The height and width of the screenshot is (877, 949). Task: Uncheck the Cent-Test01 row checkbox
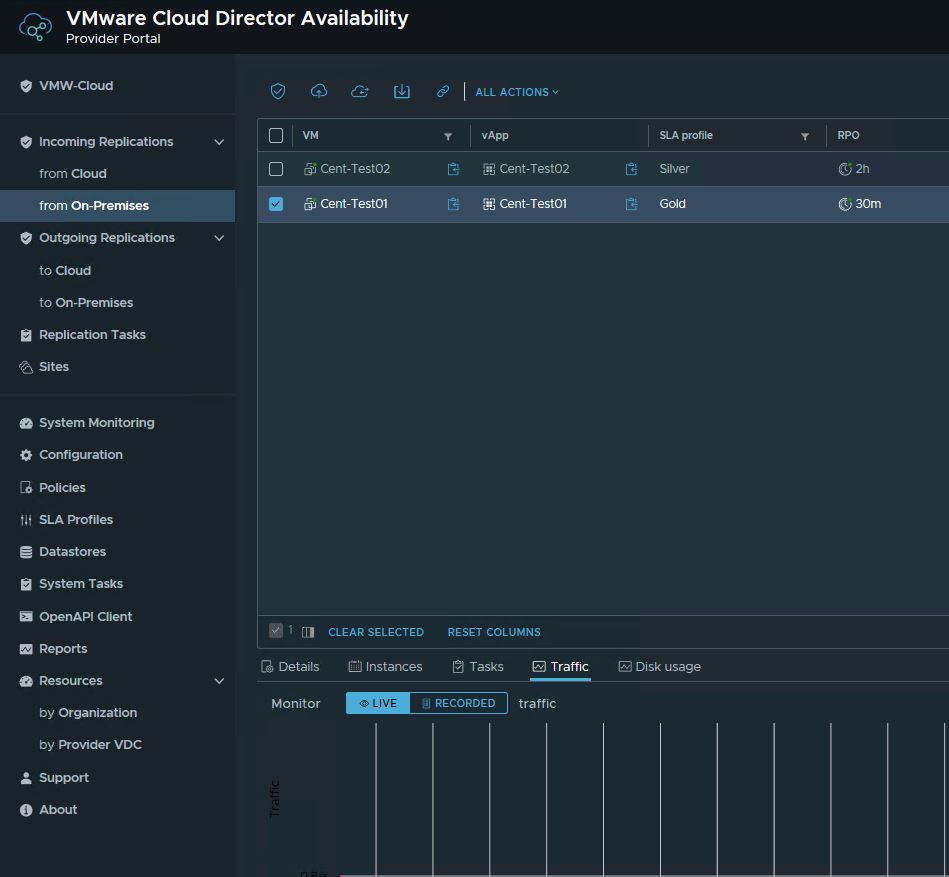276,204
